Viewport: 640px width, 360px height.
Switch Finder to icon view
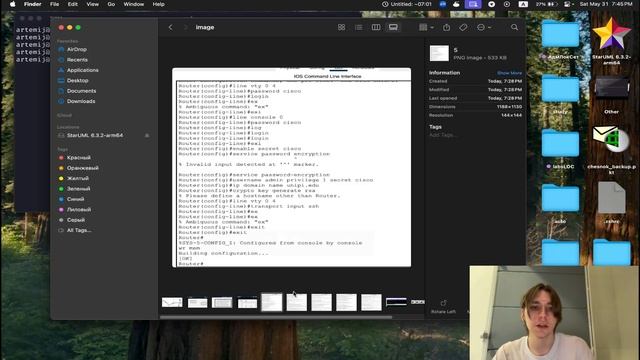pyautogui.click(x=341, y=27)
